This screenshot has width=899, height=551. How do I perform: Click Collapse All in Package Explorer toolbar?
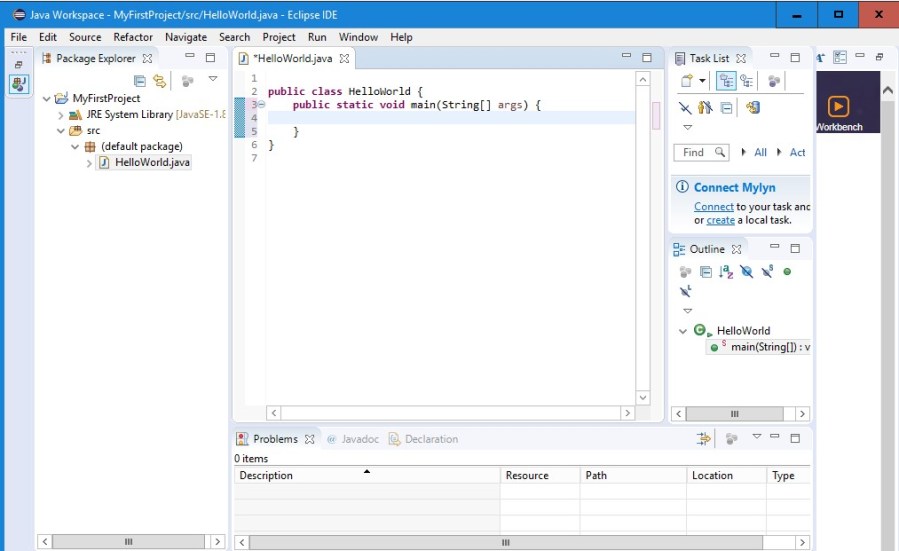point(140,81)
